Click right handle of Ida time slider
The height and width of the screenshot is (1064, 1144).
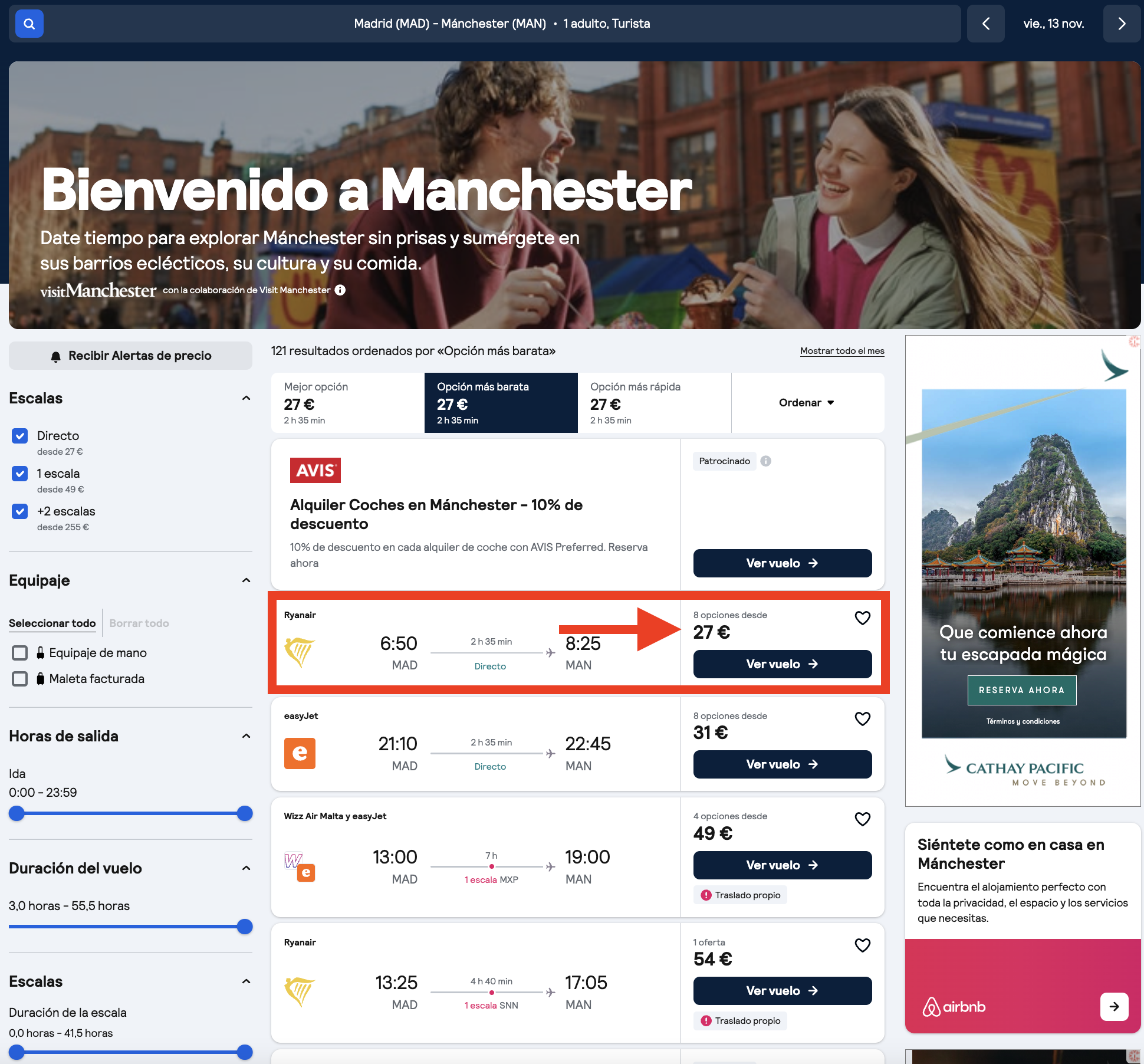[245, 813]
